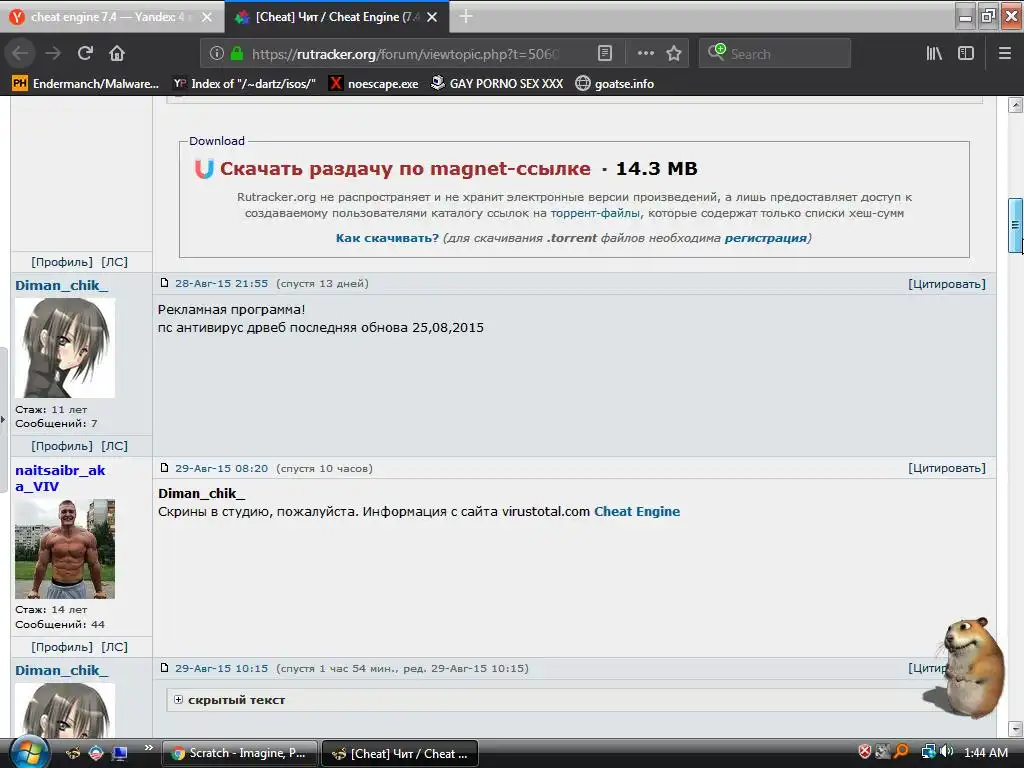Screen dimensions: 1024x768
Task: Click username naitsaibr_aka_VIV
Action: (x=60, y=478)
